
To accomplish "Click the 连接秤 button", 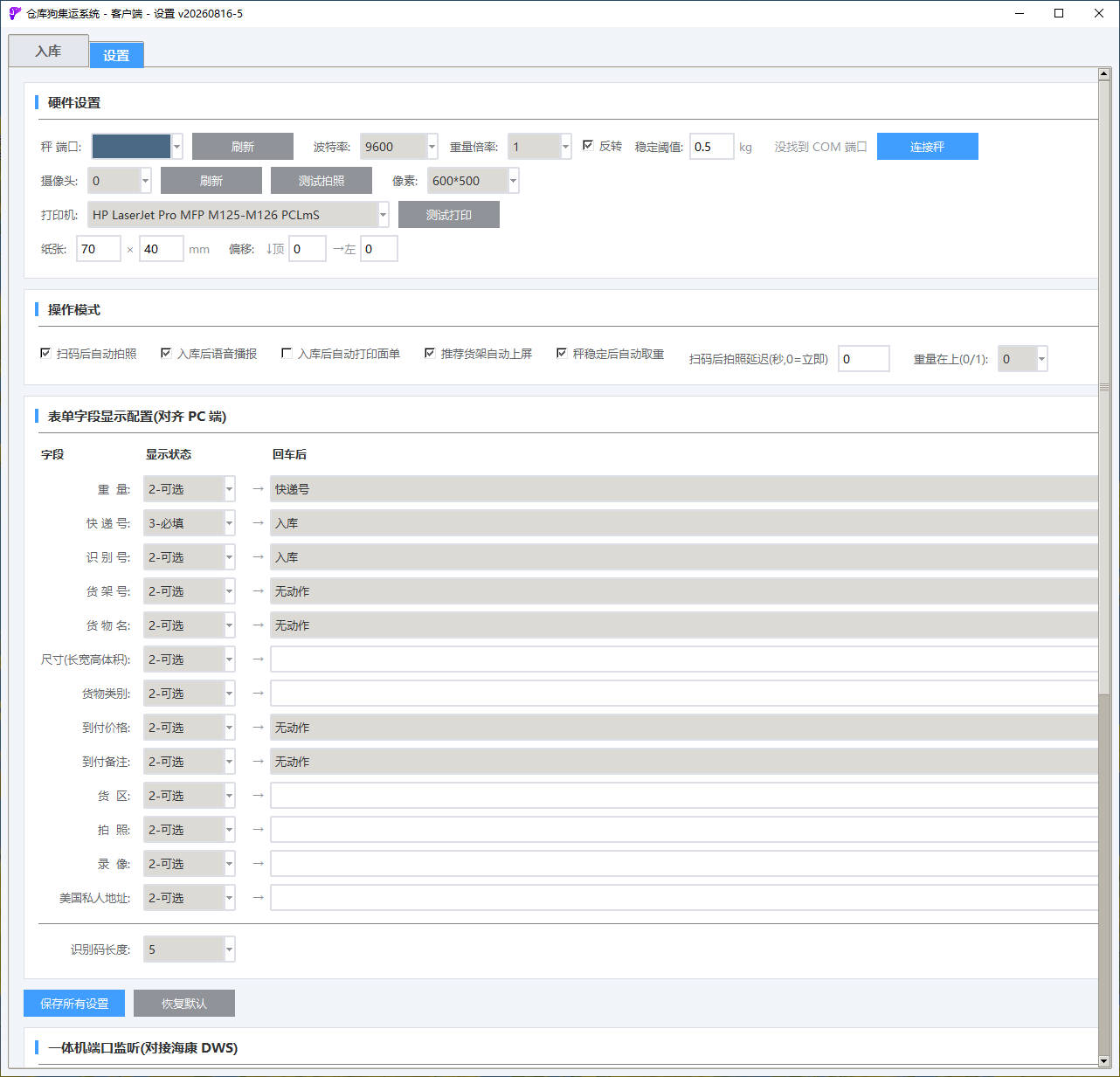I will click(928, 147).
